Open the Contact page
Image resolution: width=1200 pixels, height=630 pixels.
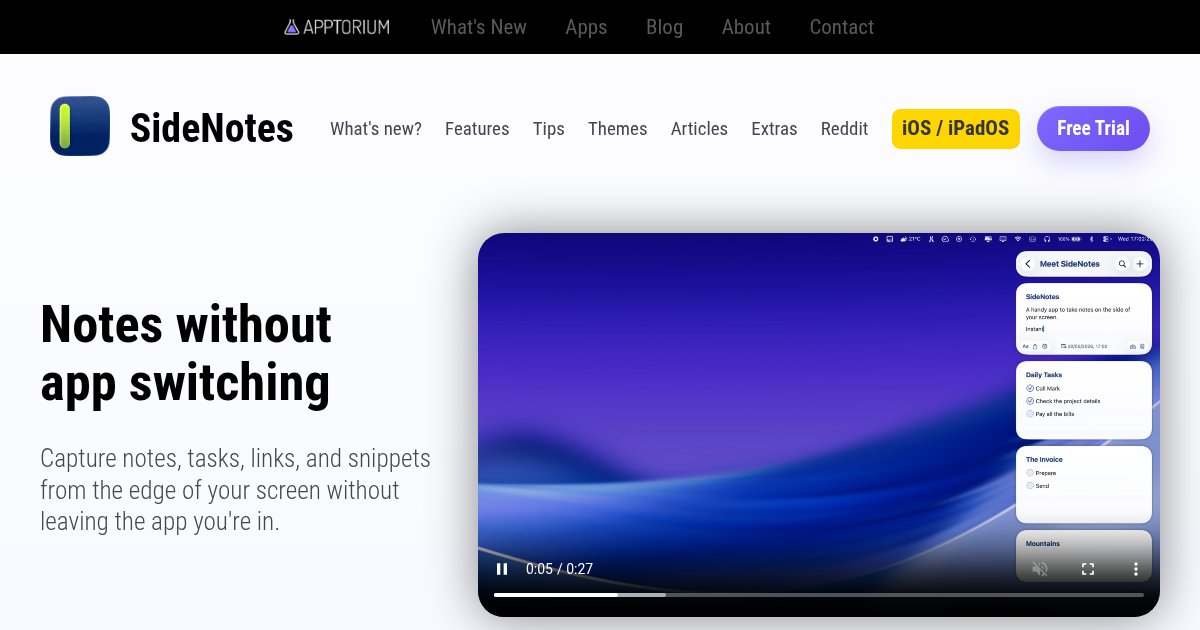click(842, 27)
